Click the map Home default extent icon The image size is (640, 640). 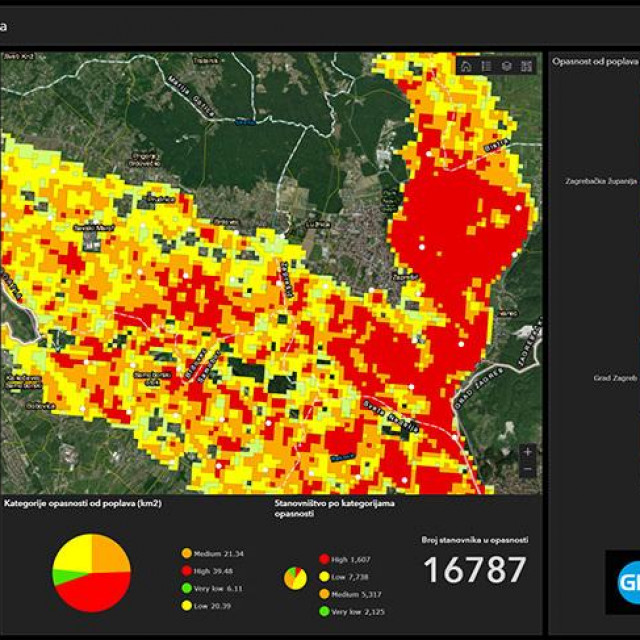point(467,66)
